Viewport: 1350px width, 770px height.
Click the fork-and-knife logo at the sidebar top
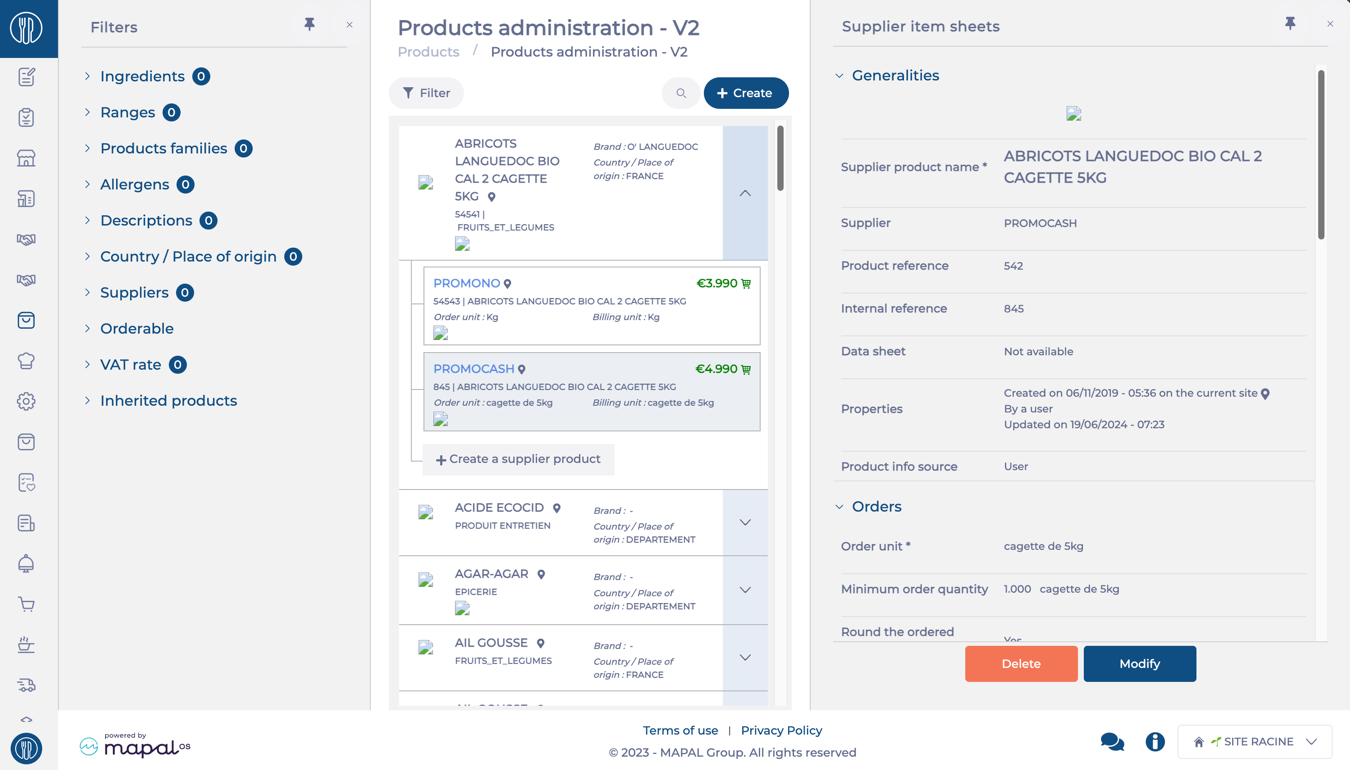pyautogui.click(x=26, y=28)
